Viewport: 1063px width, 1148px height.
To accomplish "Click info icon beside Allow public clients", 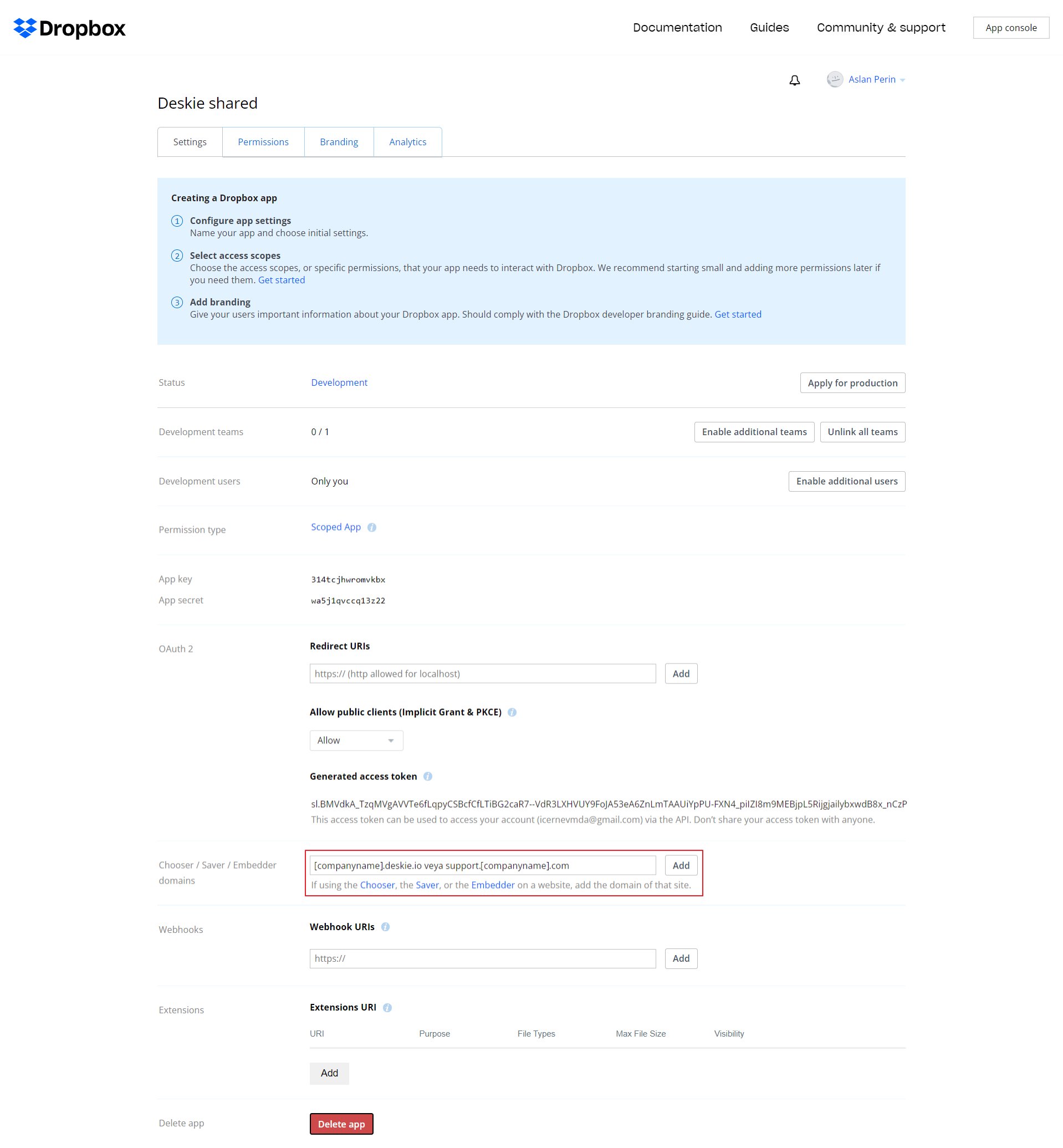I will pyautogui.click(x=512, y=712).
